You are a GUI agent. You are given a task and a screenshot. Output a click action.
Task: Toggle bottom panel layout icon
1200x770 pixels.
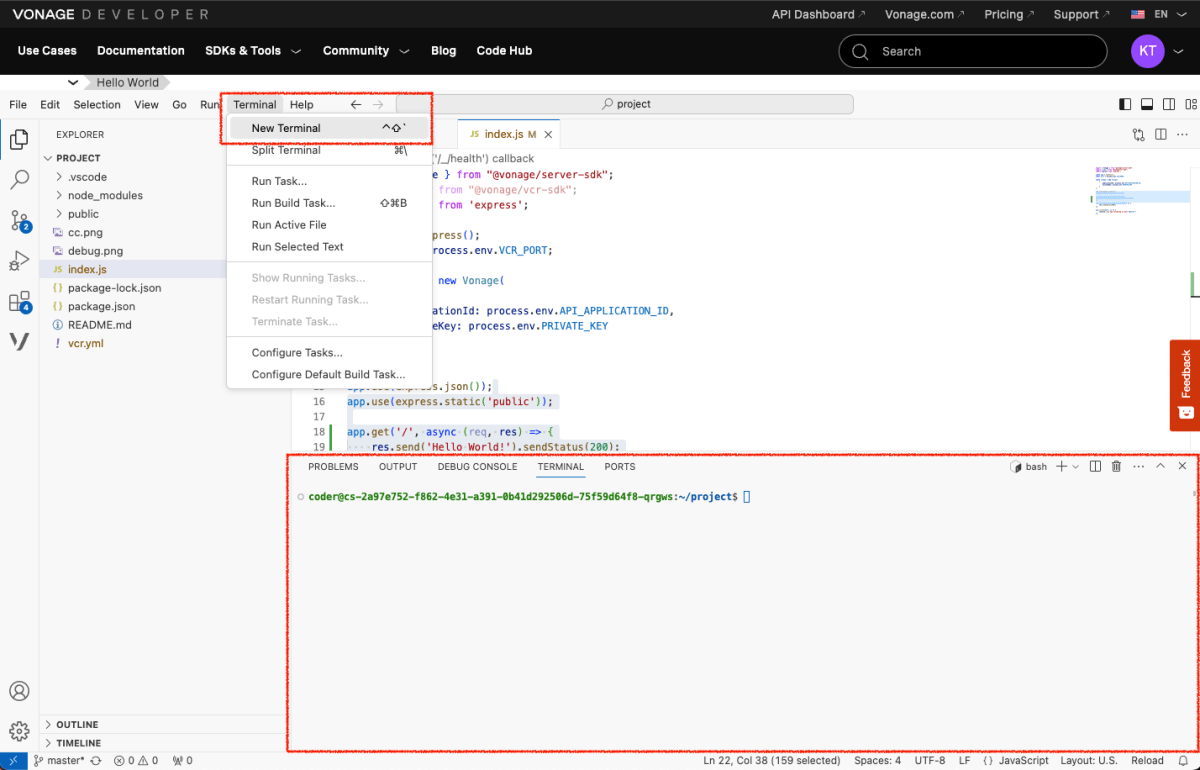point(1147,104)
